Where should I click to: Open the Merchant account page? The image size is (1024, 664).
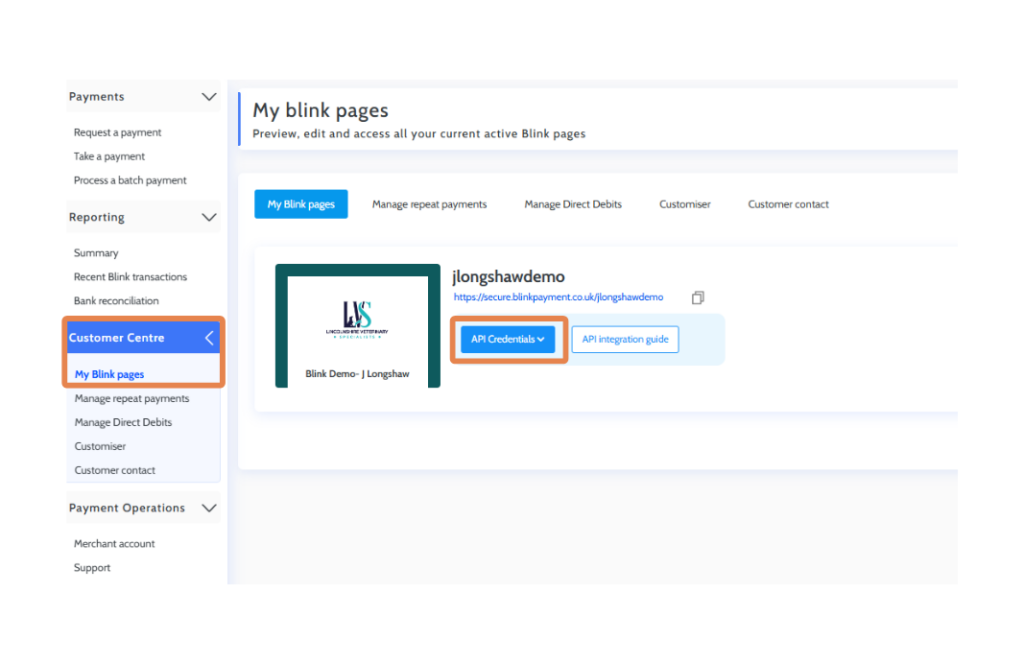tap(114, 544)
